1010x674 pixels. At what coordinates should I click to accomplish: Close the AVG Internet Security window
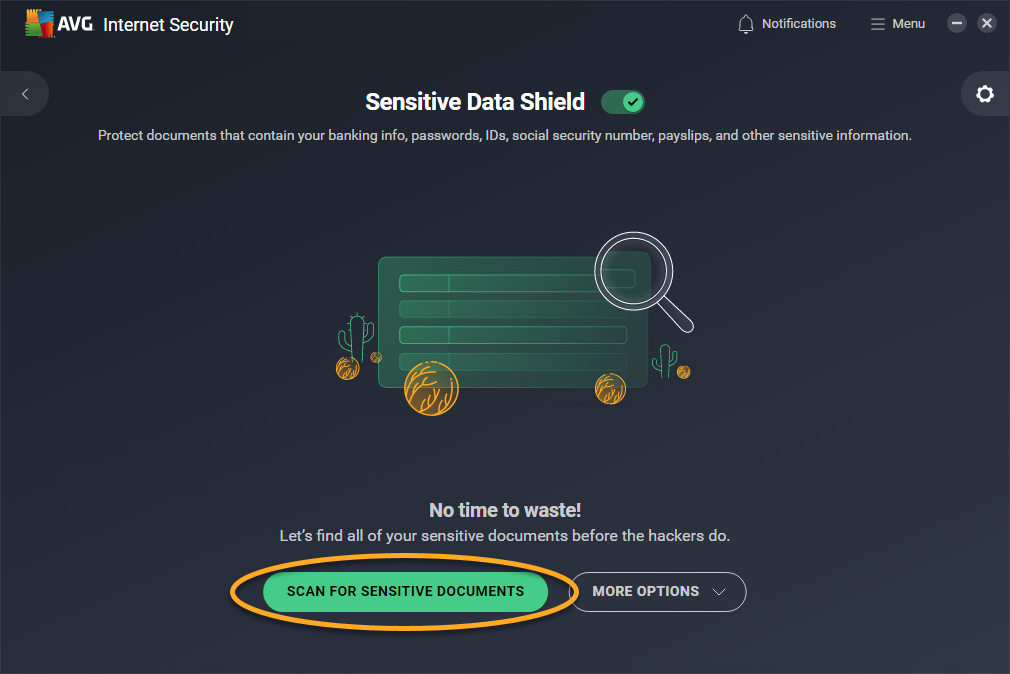987,23
